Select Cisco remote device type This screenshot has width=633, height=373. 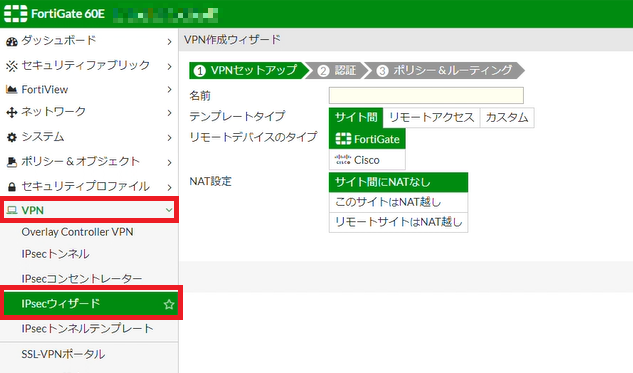(367, 160)
